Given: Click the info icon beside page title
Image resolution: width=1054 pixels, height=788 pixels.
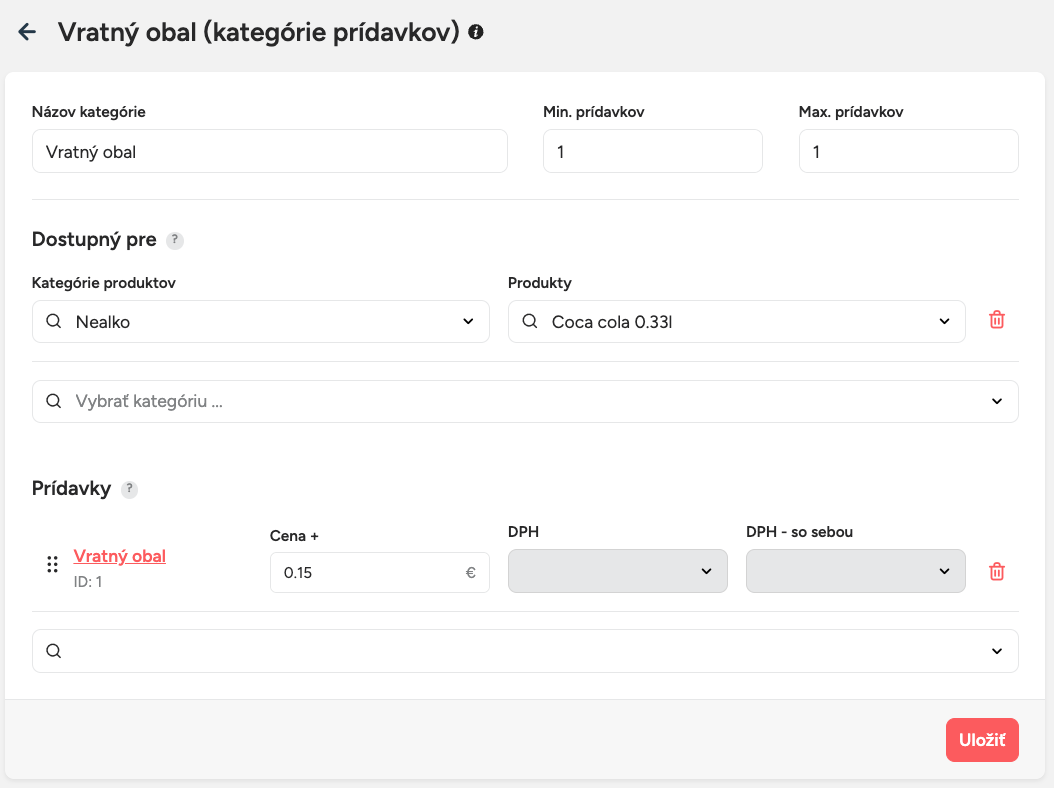Looking at the screenshot, I should (x=476, y=32).
